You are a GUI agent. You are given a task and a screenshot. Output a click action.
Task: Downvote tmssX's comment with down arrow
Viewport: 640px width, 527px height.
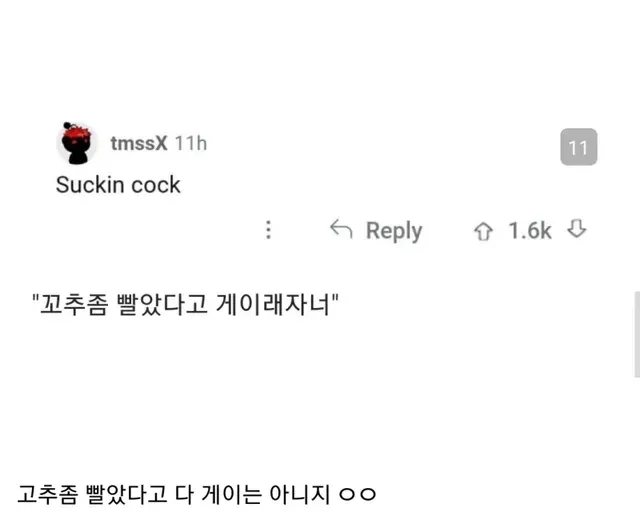(576, 231)
